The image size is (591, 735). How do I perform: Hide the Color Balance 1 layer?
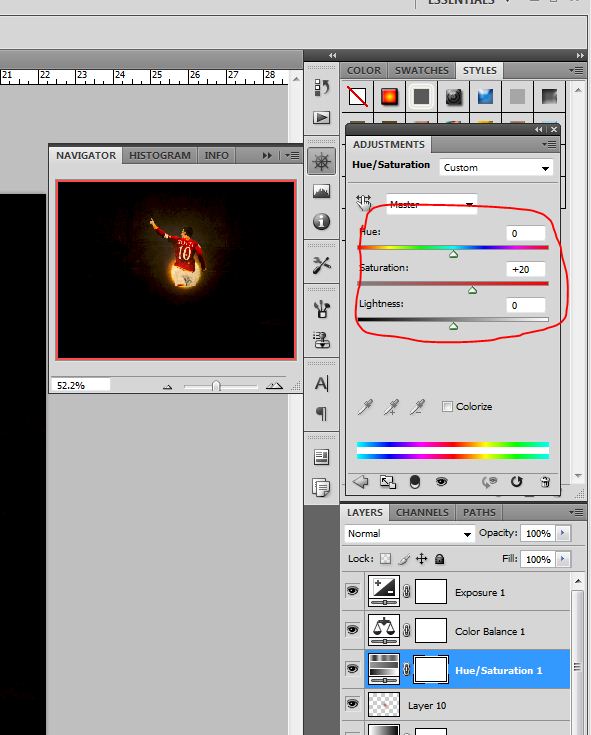[x=352, y=630]
